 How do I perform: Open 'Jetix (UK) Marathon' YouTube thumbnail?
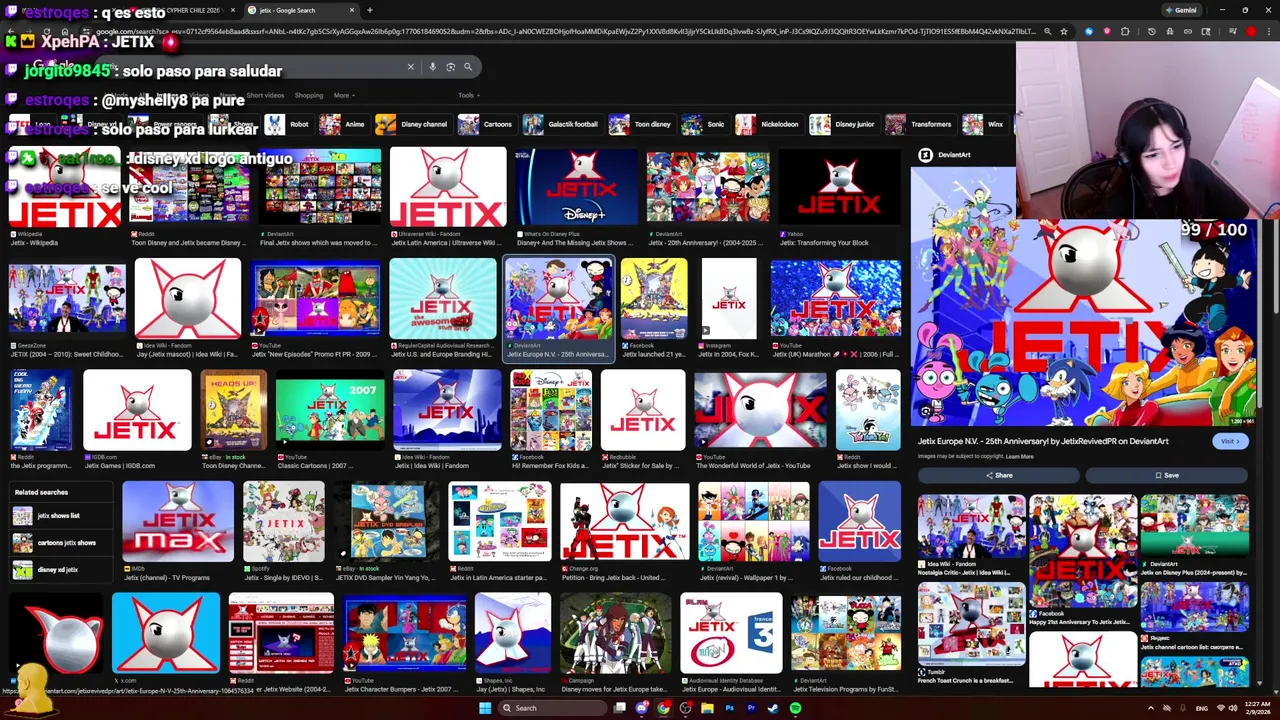(835, 300)
